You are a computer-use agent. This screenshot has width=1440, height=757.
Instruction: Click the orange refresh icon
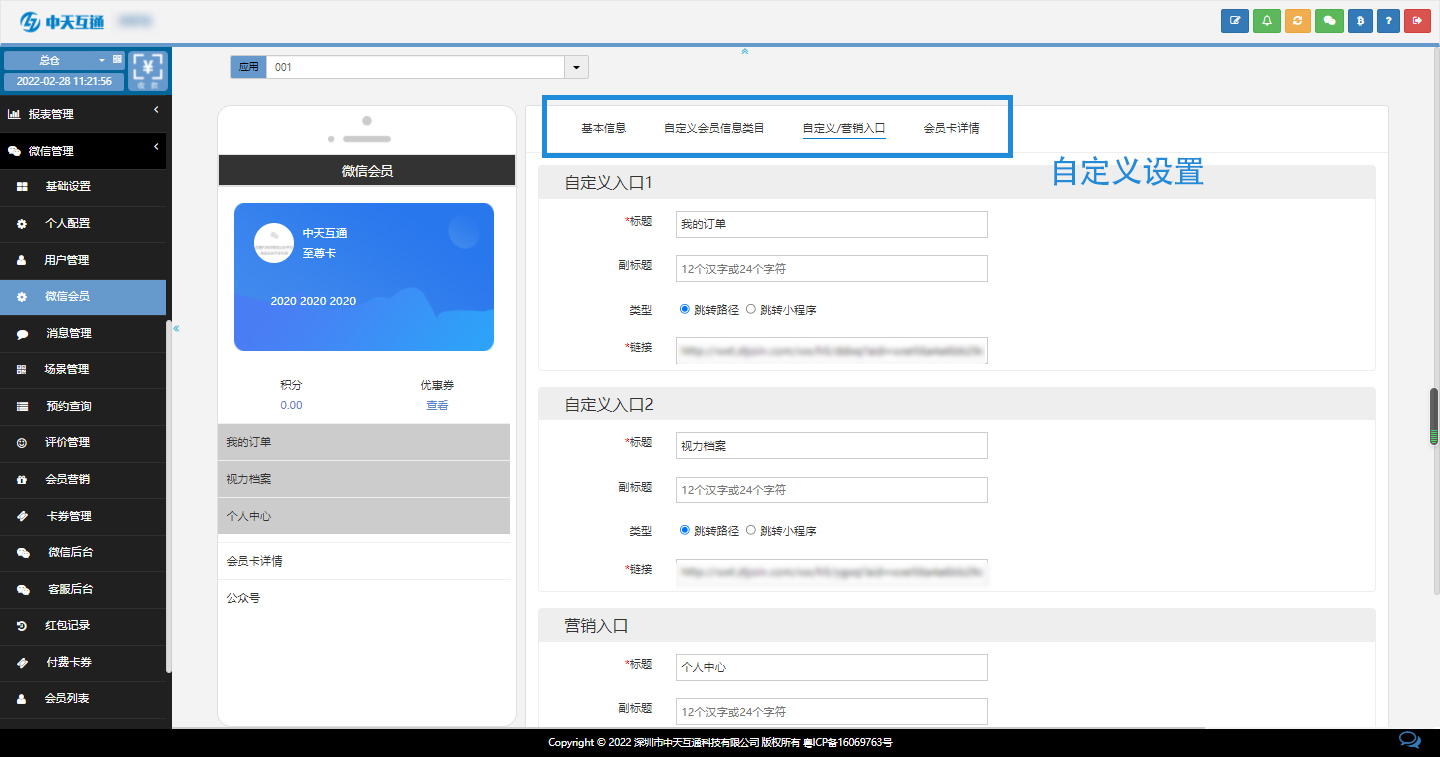click(x=1297, y=21)
